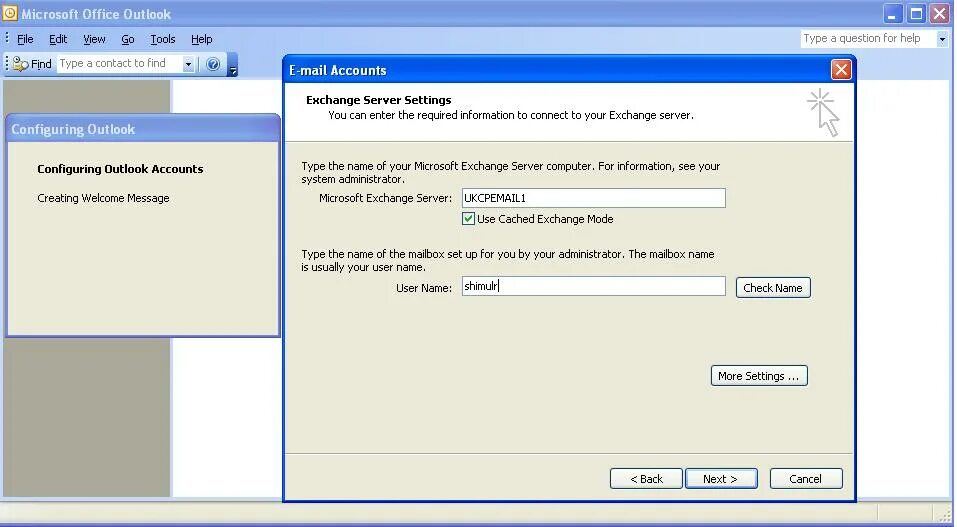Open the Help menu
The height and width of the screenshot is (527, 957).
point(201,39)
